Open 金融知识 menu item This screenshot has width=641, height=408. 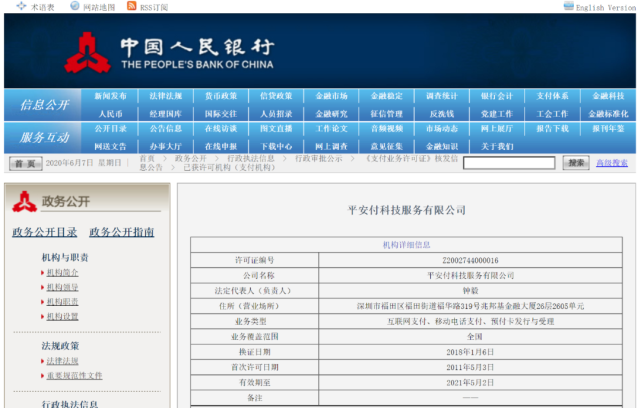pos(442,146)
